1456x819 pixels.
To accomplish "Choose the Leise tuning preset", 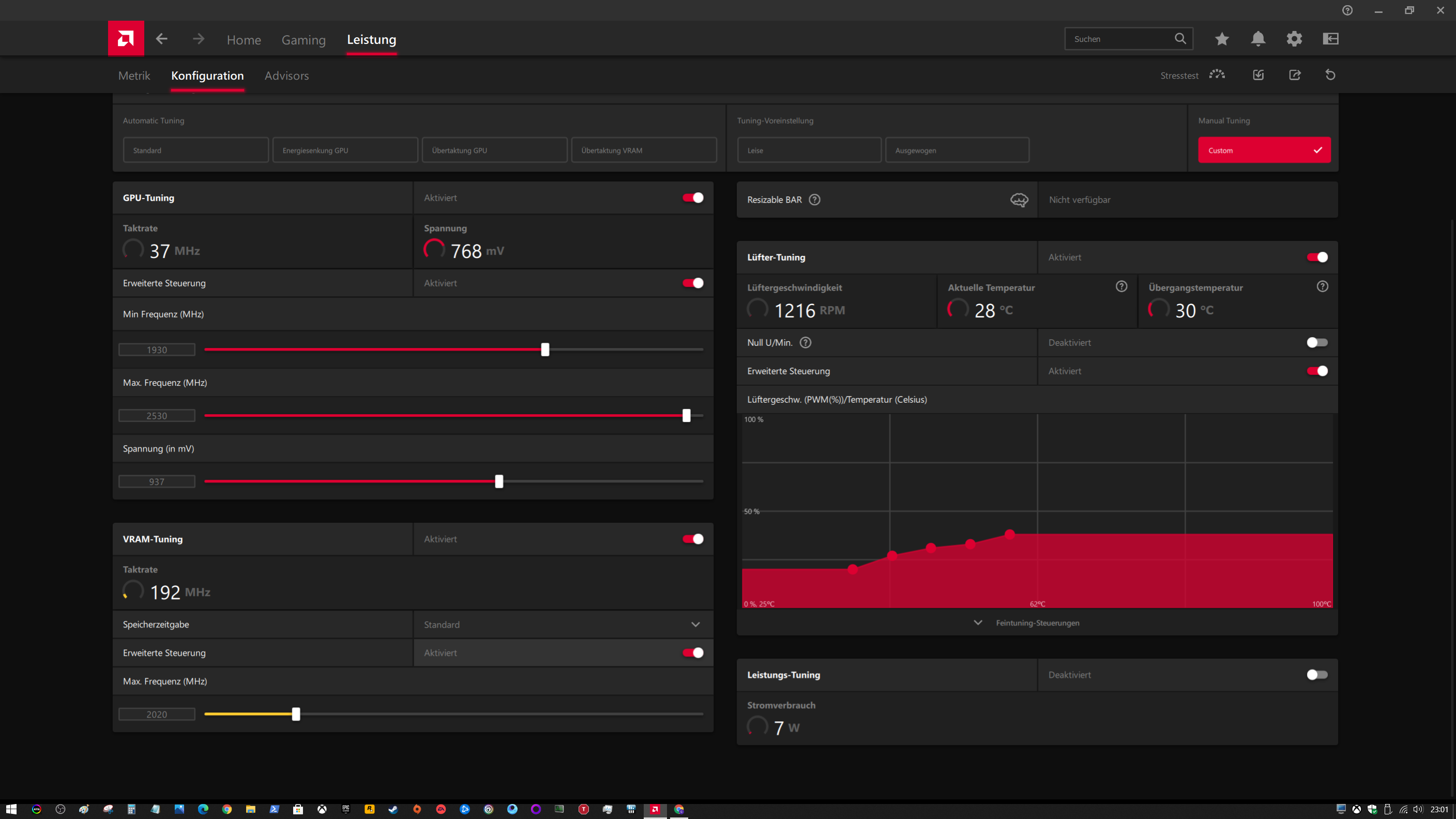I will [809, 150].
